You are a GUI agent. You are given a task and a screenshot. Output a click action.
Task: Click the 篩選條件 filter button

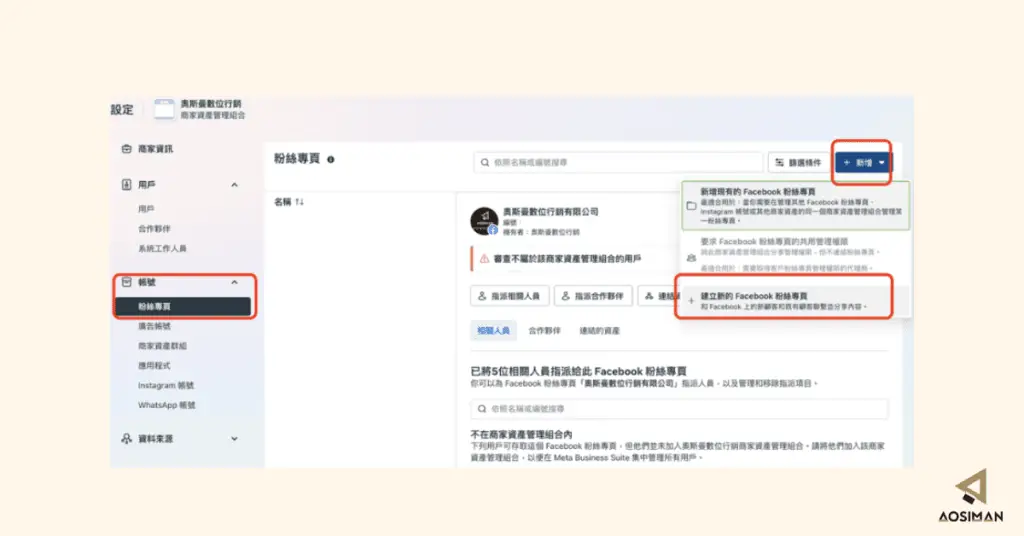click(798, 163)
